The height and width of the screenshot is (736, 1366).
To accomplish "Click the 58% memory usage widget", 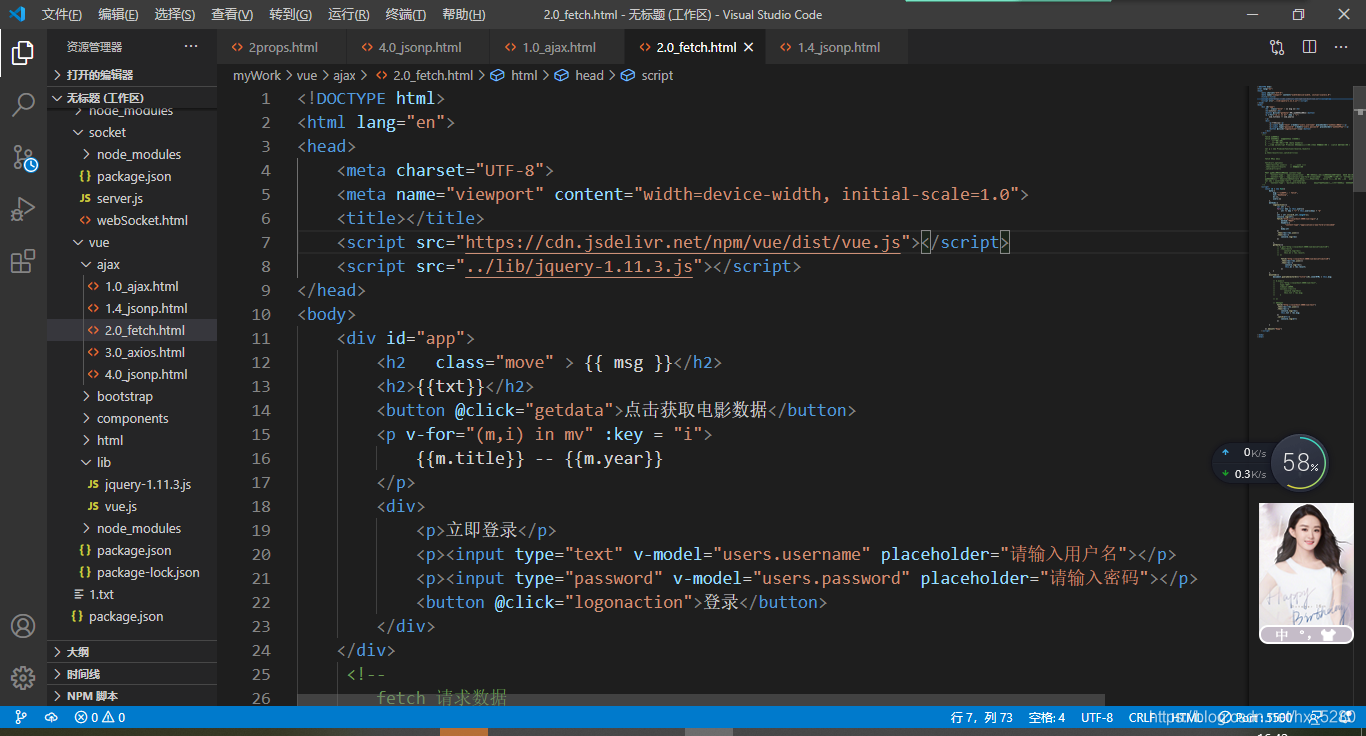I will [1300, 462].
